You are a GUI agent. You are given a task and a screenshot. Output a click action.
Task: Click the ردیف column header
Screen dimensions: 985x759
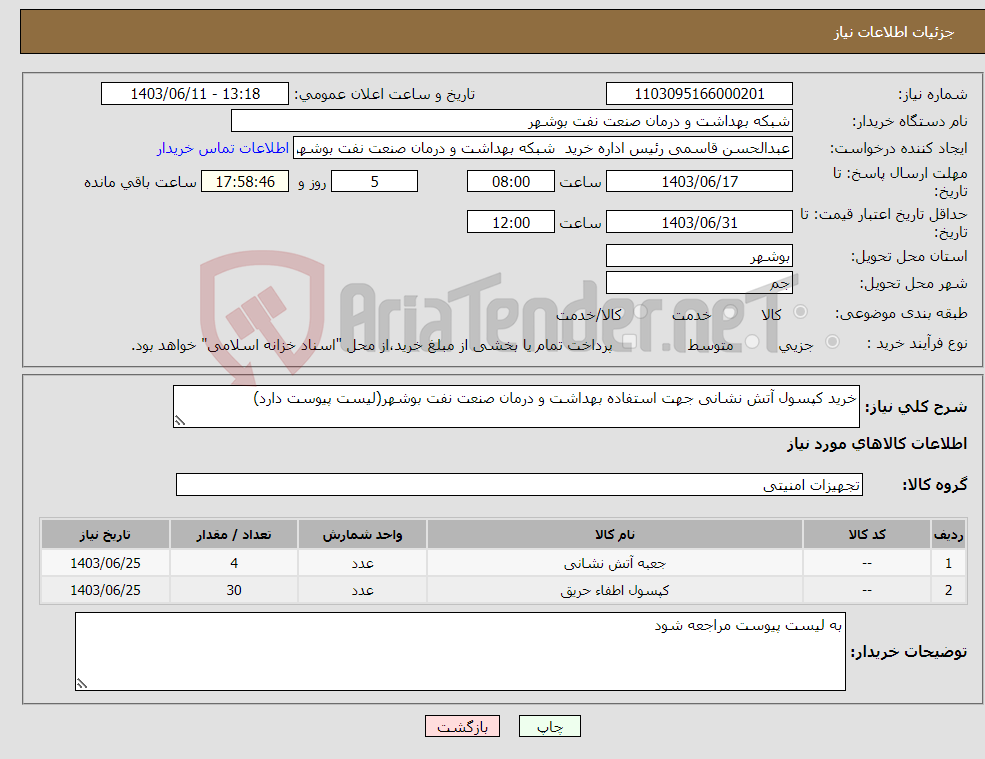[949, 535]
